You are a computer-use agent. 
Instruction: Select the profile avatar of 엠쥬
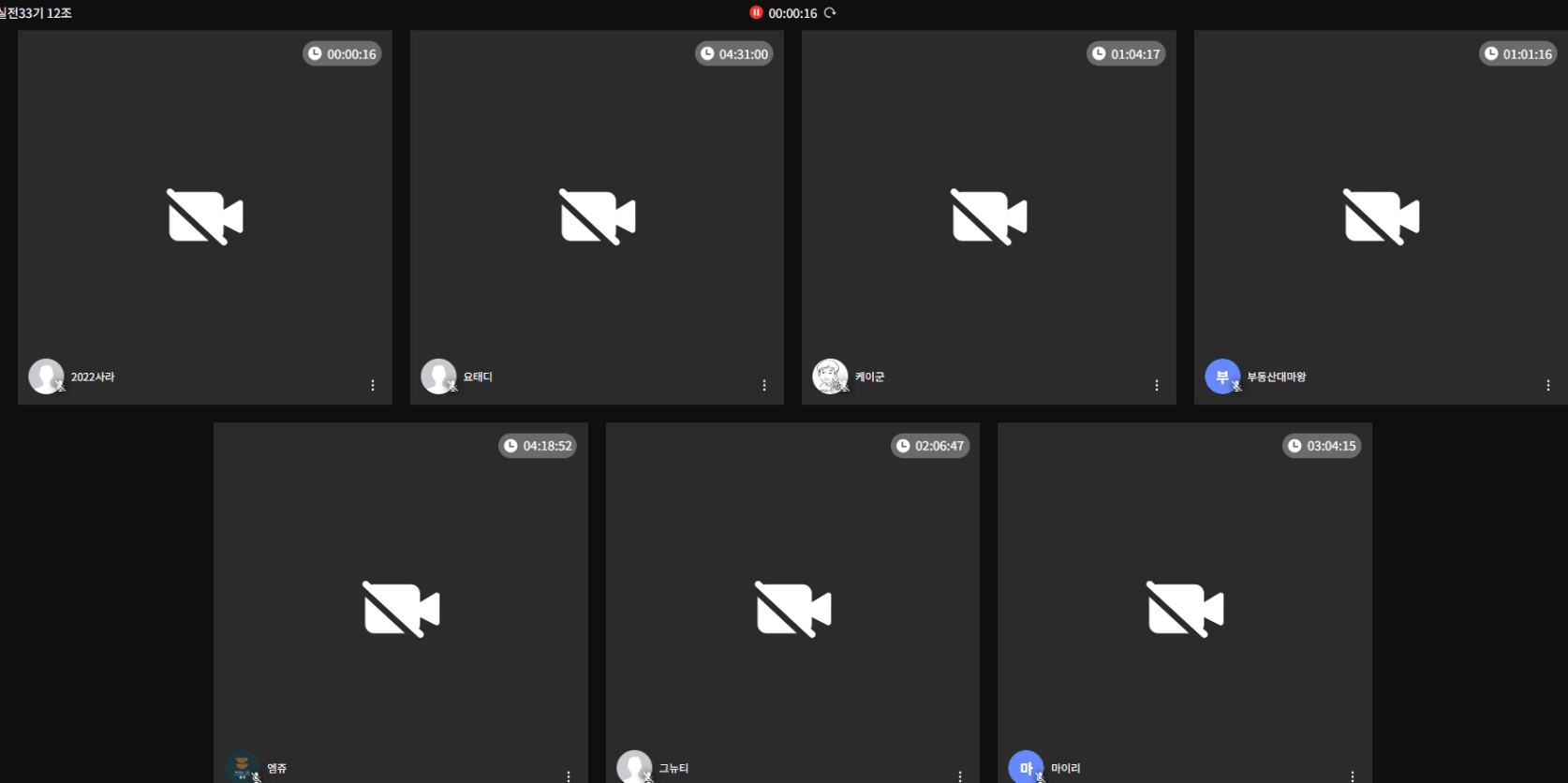click(242, 767)
